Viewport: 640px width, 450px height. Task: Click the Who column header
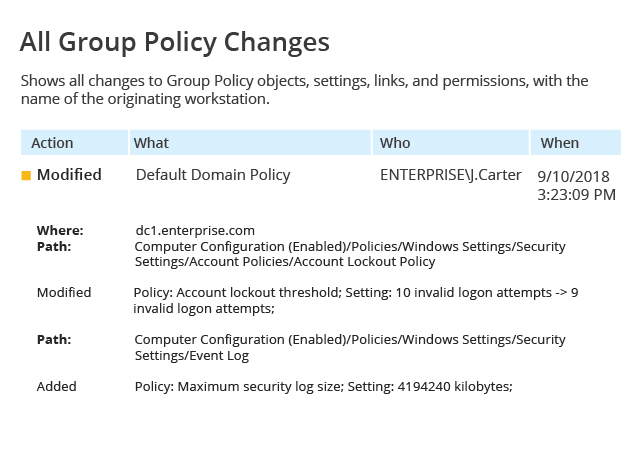[x=451, y=143]
